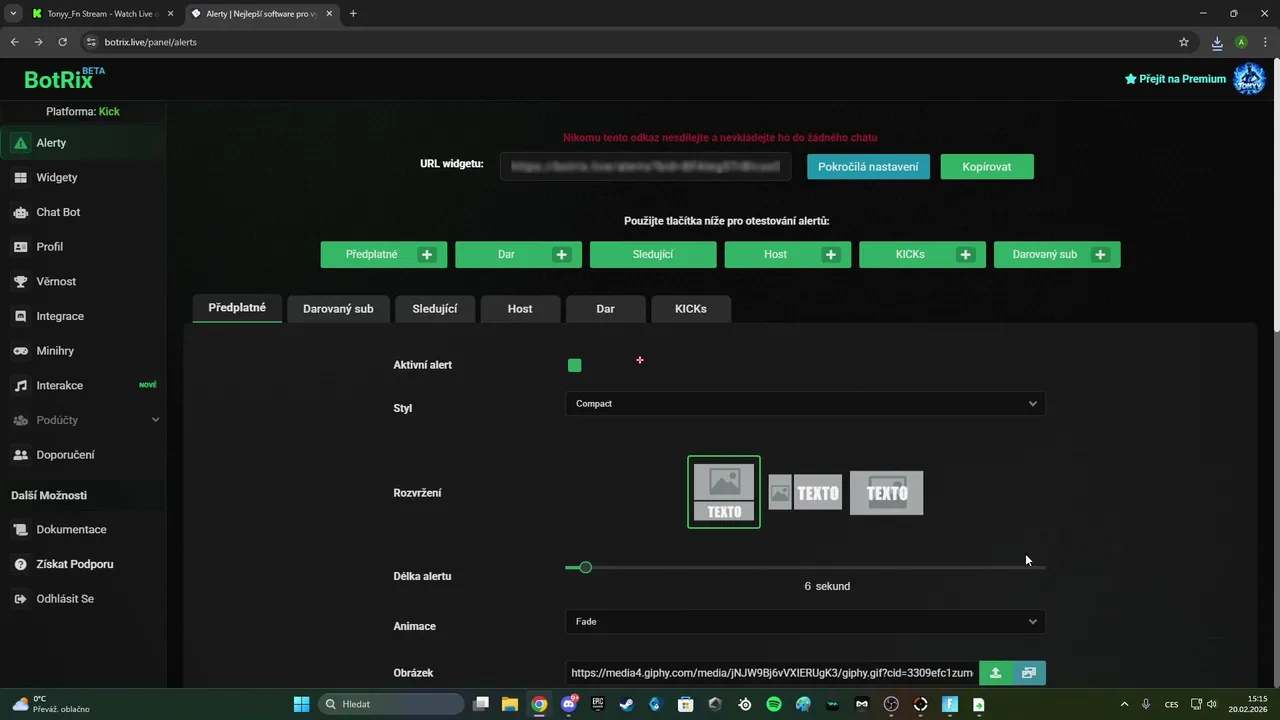Switch to the Host settings tab
This screenshot has height=720, width=1280.
[520, 309]
